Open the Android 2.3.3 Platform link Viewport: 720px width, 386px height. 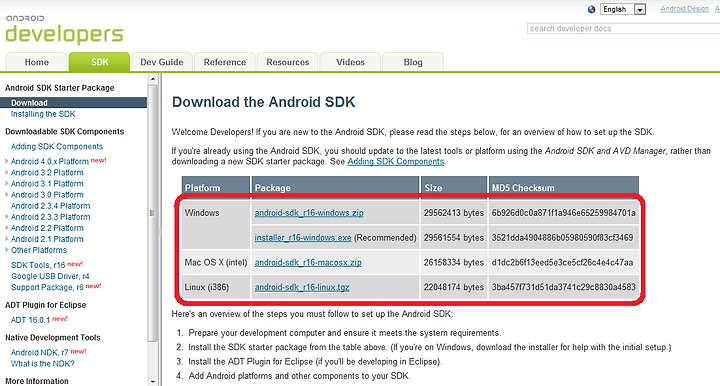(x=51, y=217)
